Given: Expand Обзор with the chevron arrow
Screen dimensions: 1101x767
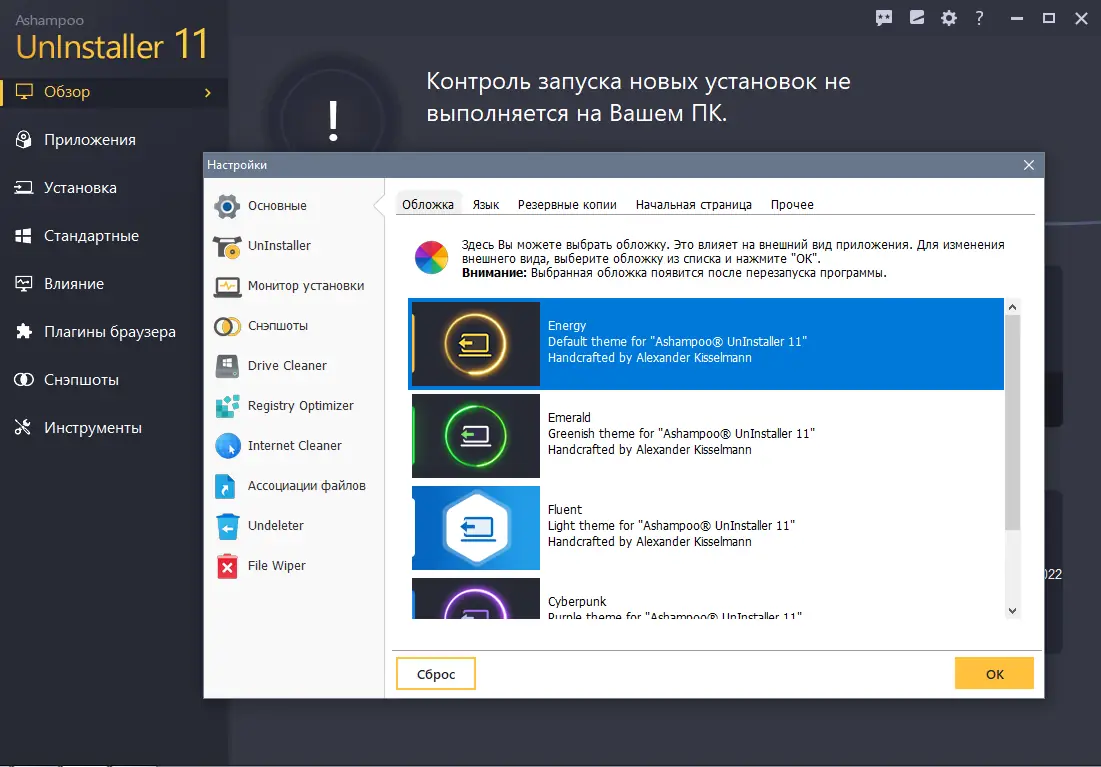Looking at the screenshot, I should [x=208, y=93].
